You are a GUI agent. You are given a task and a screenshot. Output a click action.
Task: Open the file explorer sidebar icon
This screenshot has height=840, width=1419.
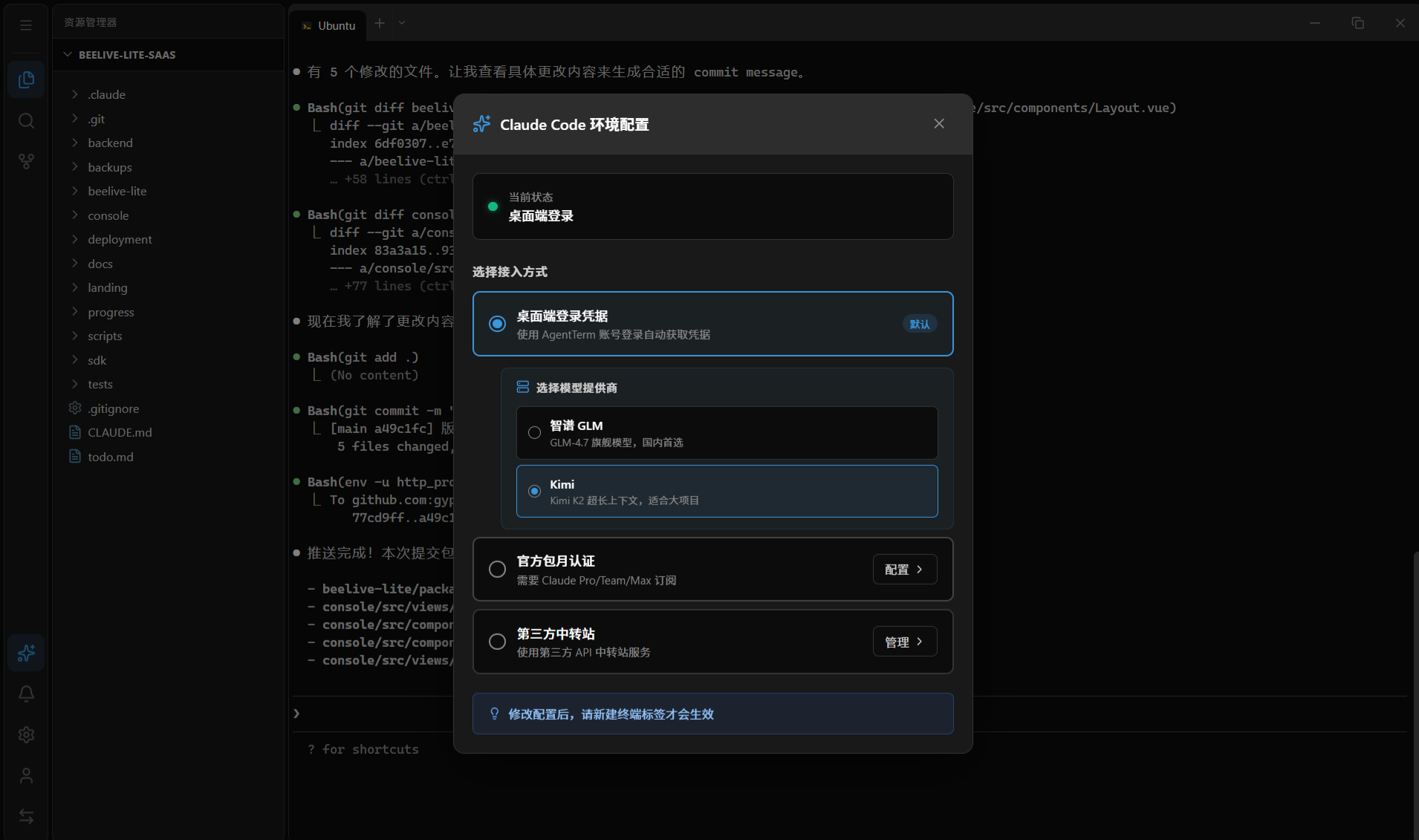click(x=26, y=79)
